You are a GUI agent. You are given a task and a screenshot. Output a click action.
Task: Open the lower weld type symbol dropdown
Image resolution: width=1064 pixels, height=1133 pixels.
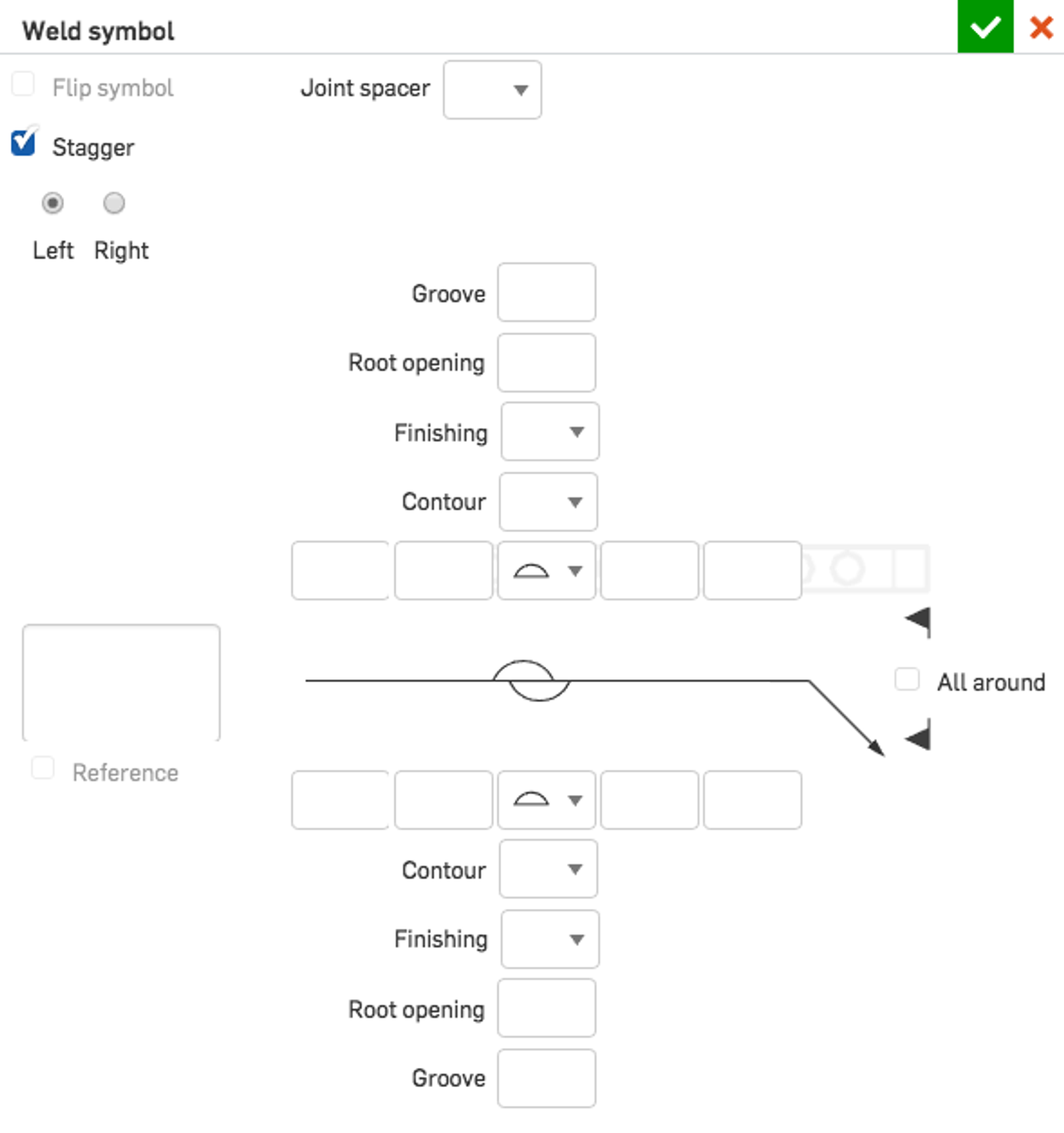pyautogui.click(x=547, y=800)
